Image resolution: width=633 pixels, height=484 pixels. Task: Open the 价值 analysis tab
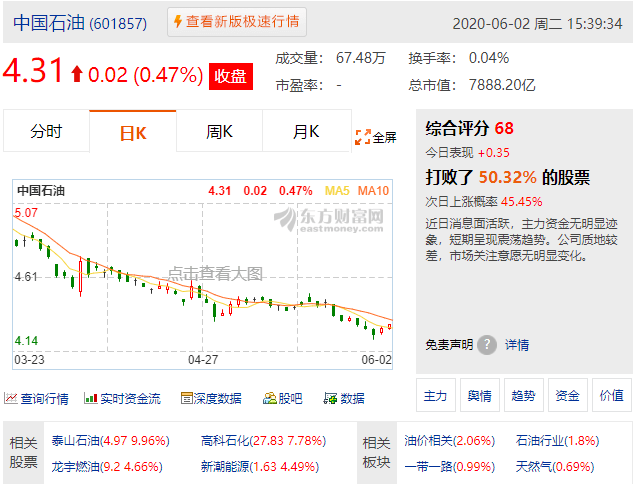click(612, 395)
